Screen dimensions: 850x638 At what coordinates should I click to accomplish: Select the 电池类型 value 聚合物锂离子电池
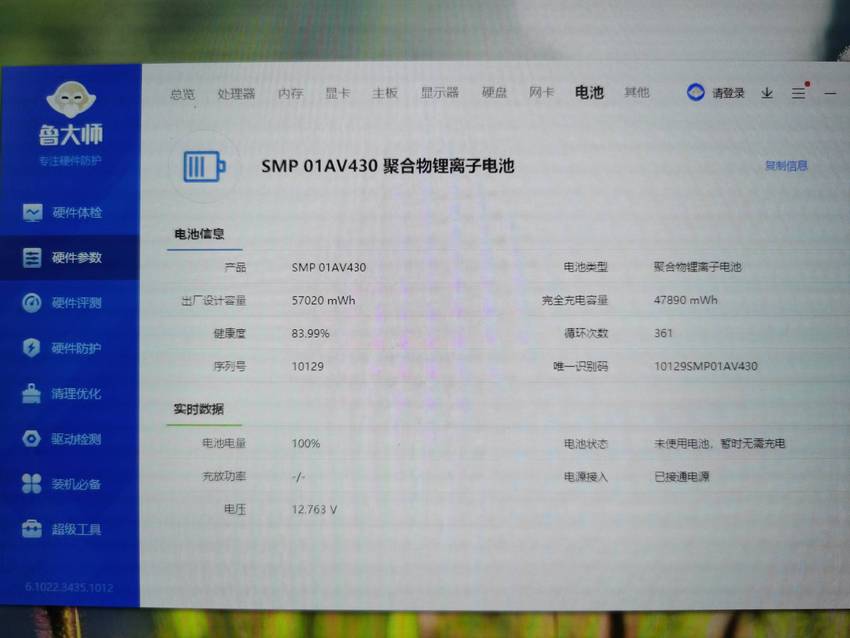[x=697, y=267]
